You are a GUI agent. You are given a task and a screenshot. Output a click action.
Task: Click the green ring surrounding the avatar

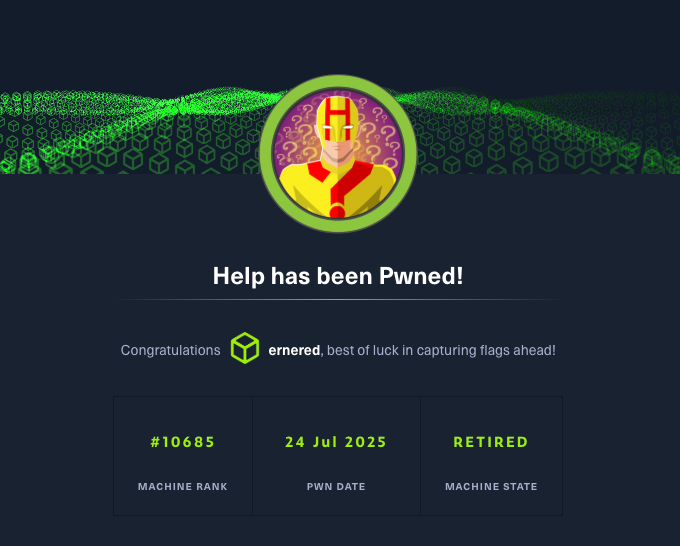click(338, 82)
